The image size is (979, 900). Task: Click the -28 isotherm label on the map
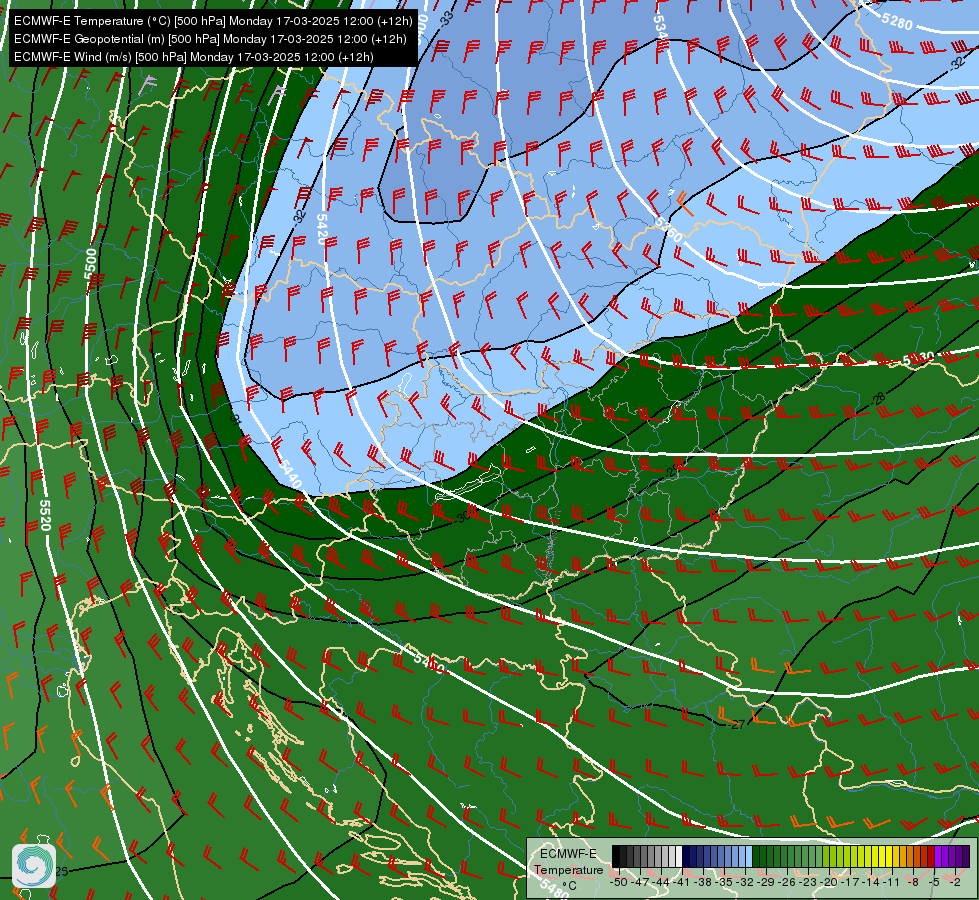click(x=878, y=398)
